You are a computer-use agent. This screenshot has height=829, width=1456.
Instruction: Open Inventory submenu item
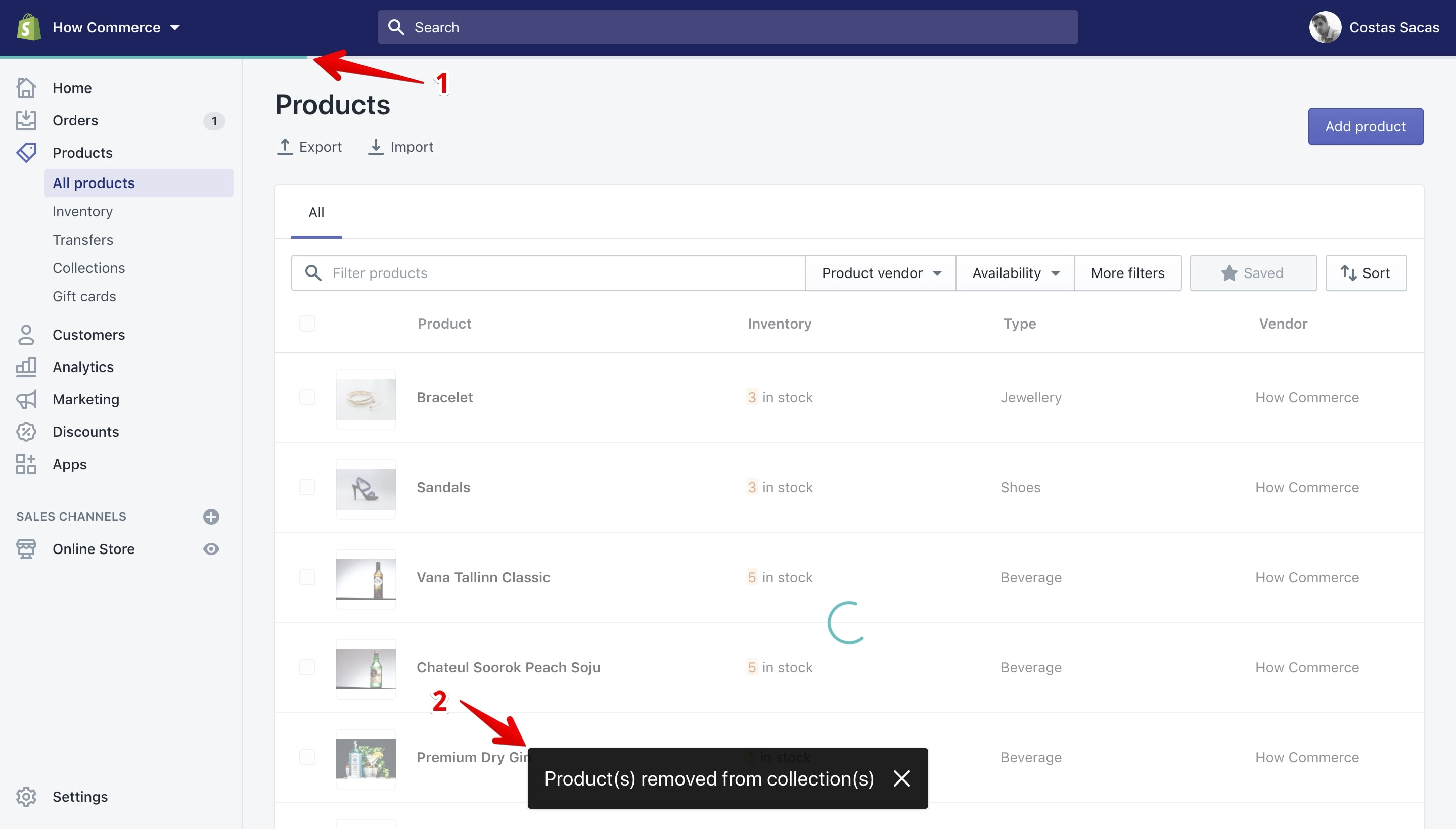[82, 211]
